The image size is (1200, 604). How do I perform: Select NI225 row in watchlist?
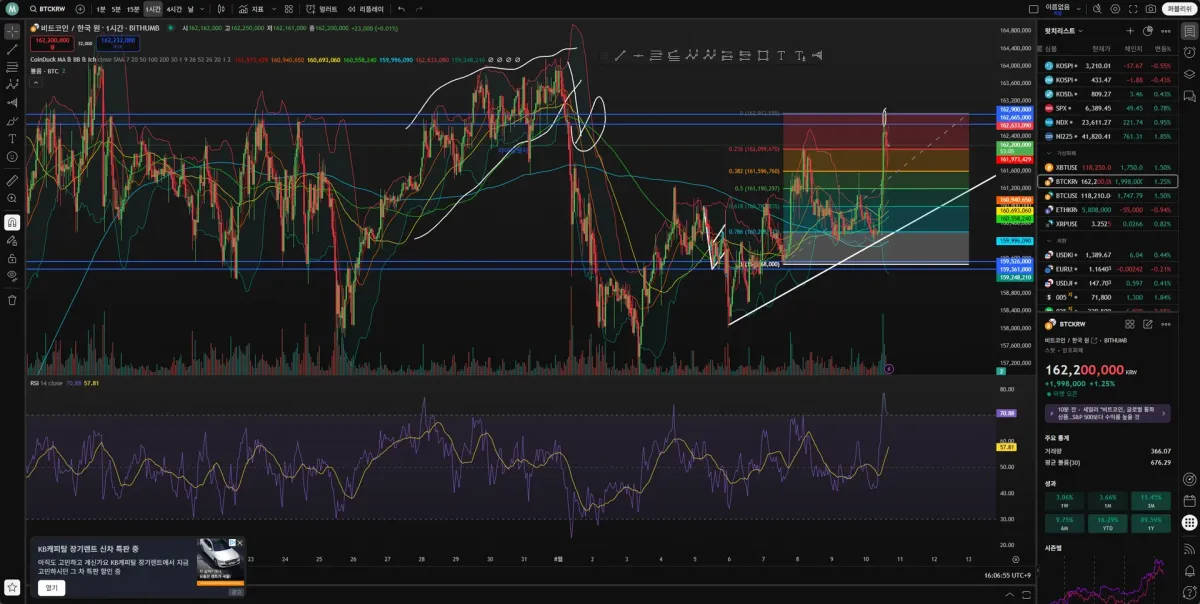[x=1110, y=136]
